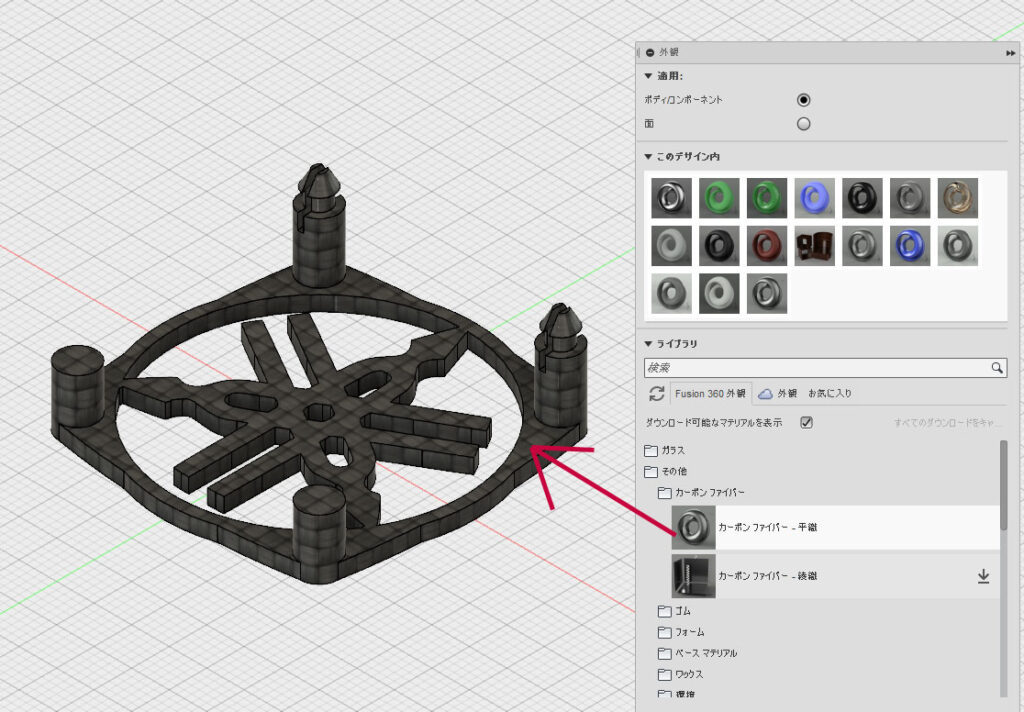The width and height of the screenshot is (1024, 712).
Task: Click the すべてのダウンロードをキャ... link
Action: coord(947,423)
